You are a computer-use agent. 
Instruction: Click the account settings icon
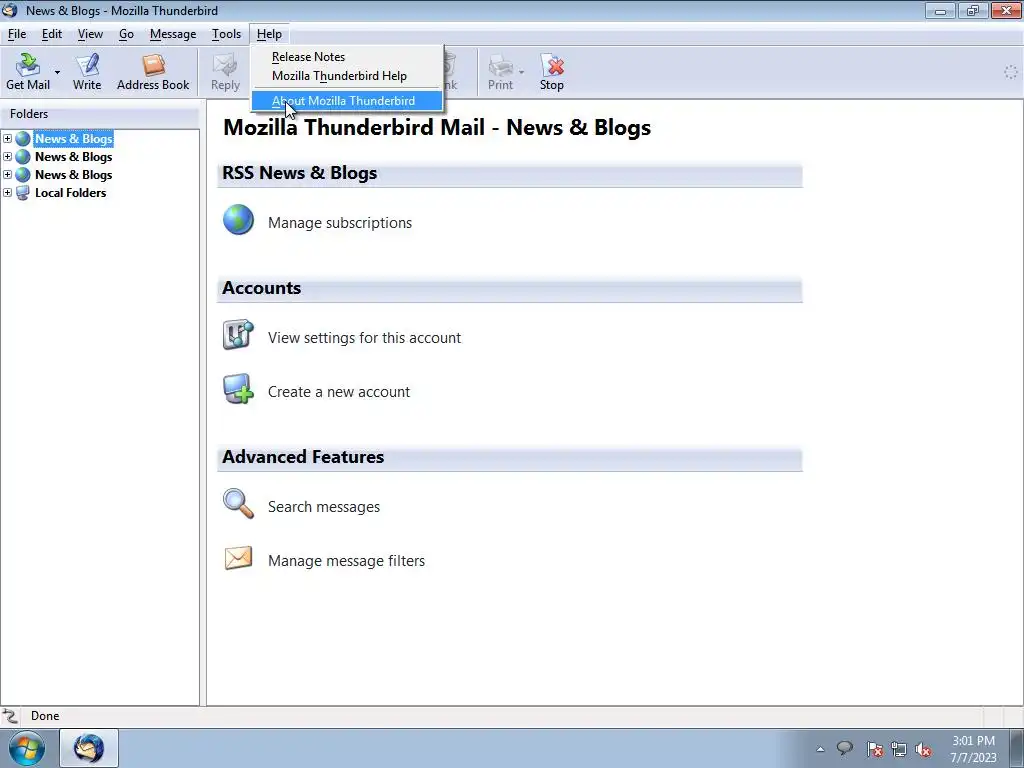(238, 334)
